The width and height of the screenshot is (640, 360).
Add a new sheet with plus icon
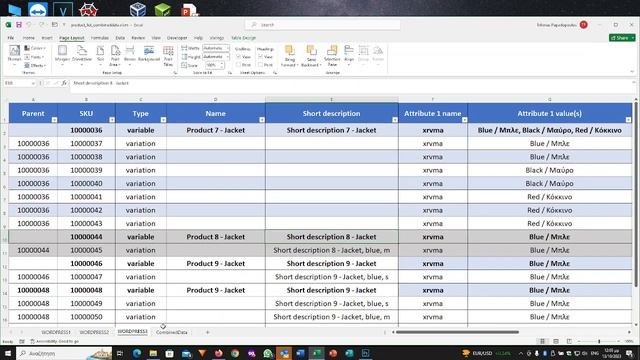coord(207,332)
